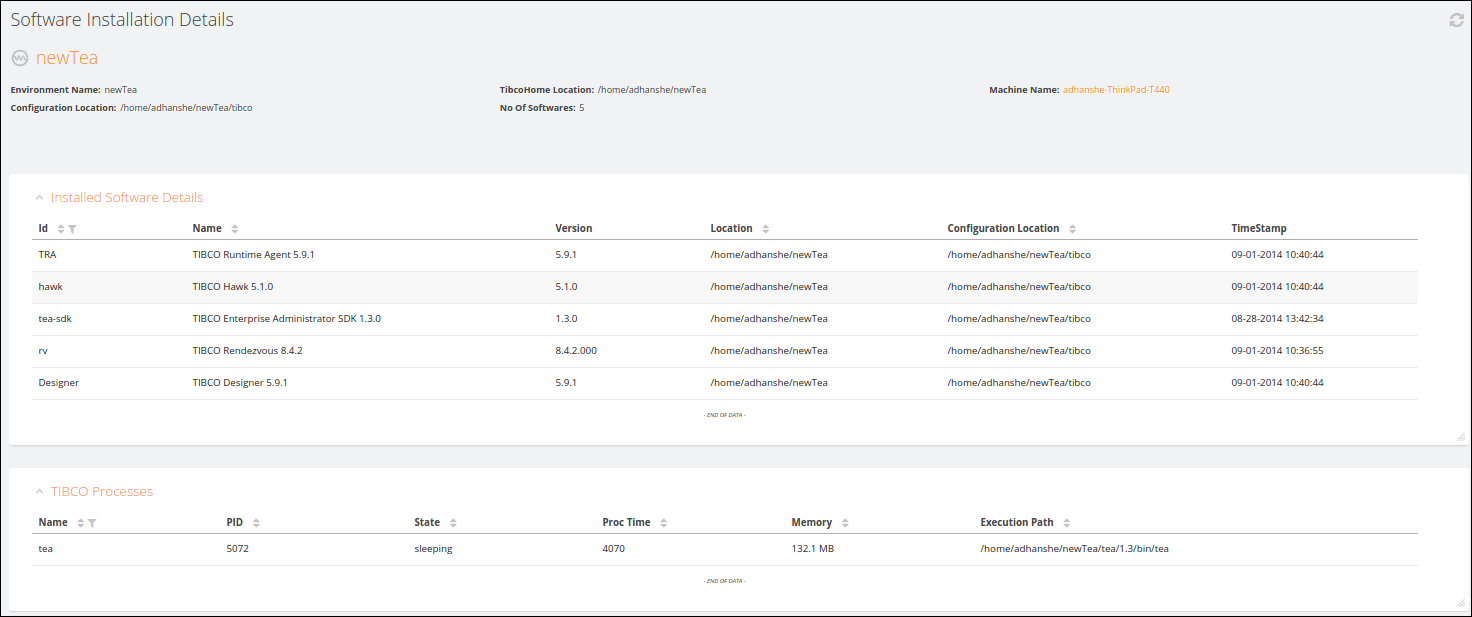Viewport: 1472px width, 617px height.
Task: Collapse the TIBCO Processes panel
Action: pyautogui.click(x=39, y=492)
